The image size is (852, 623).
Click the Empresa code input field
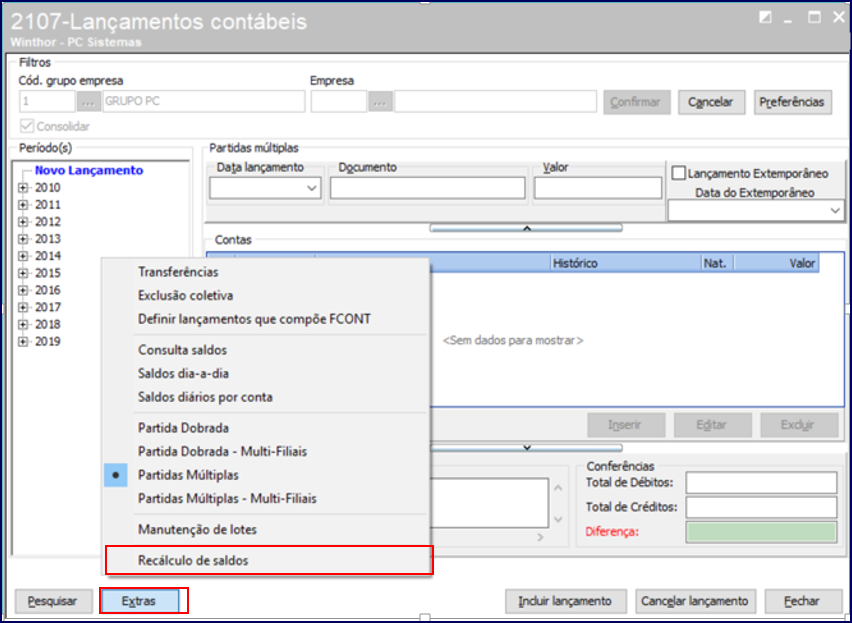coord(339,102)
